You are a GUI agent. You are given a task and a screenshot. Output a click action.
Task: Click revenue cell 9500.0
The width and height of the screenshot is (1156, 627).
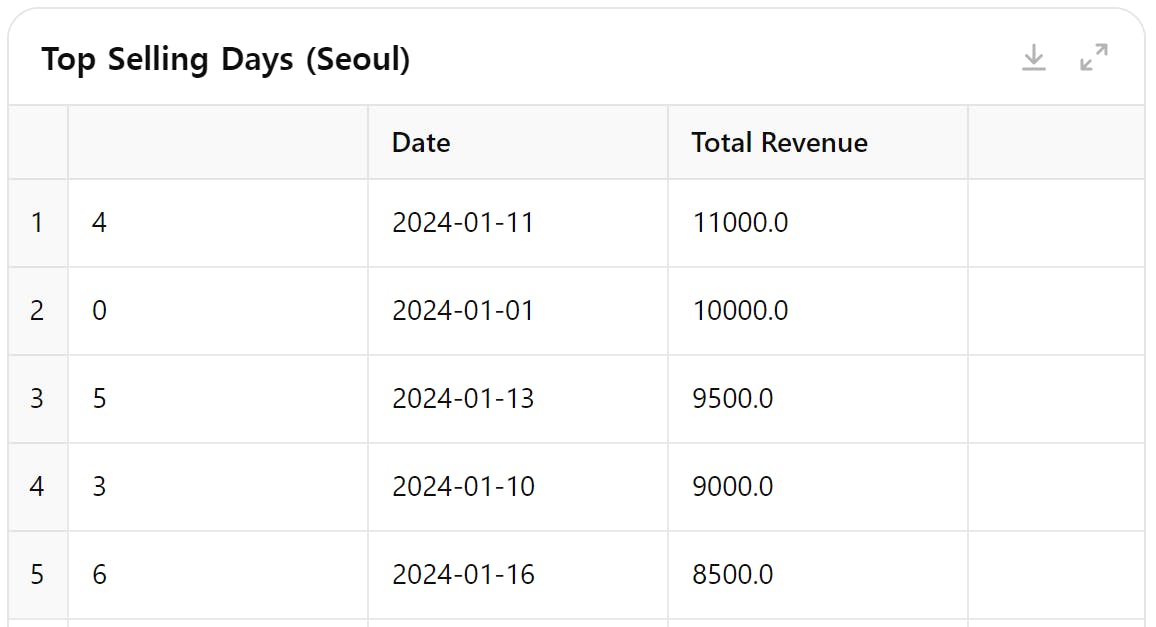[x=732, y=398]
